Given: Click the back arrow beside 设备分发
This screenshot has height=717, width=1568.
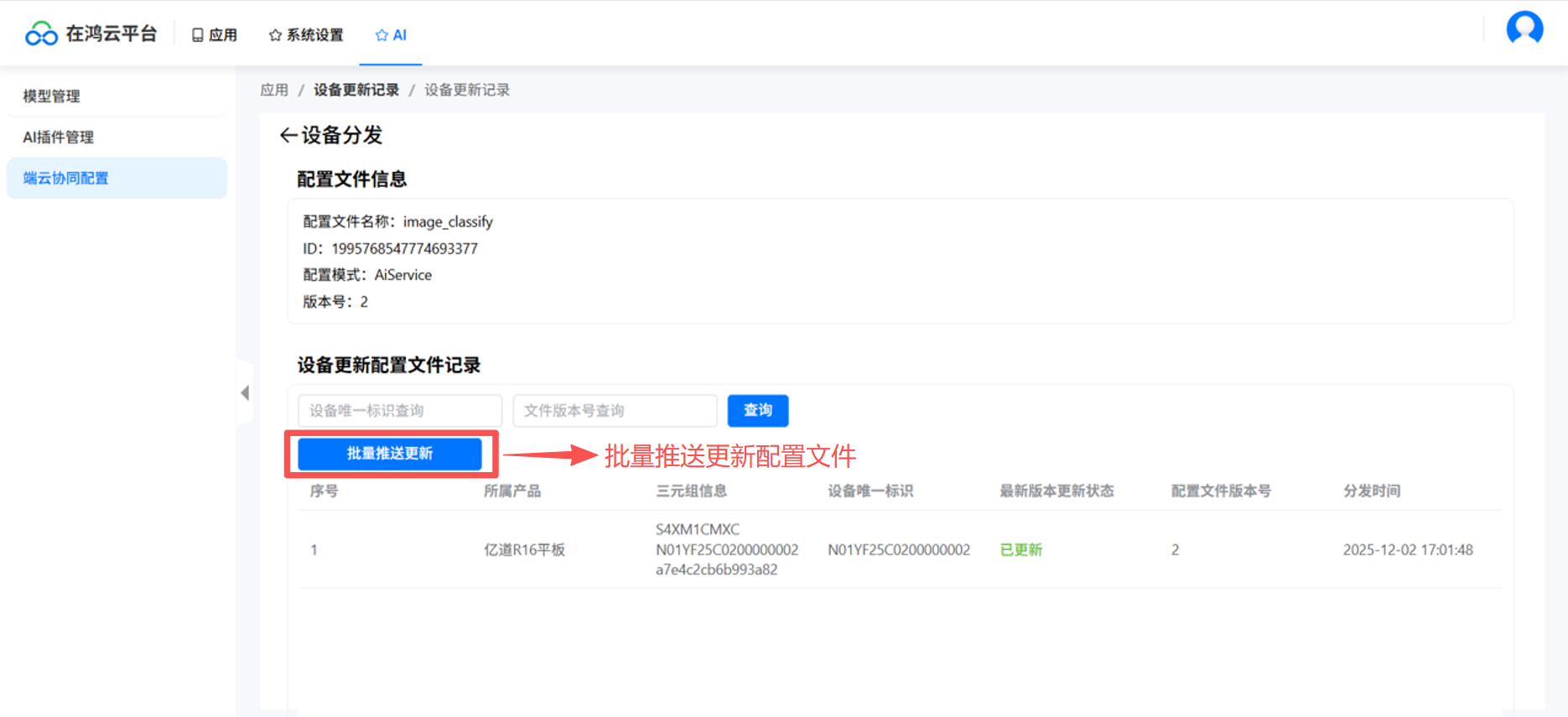Looking at the screenshot, I should [288, 135].
